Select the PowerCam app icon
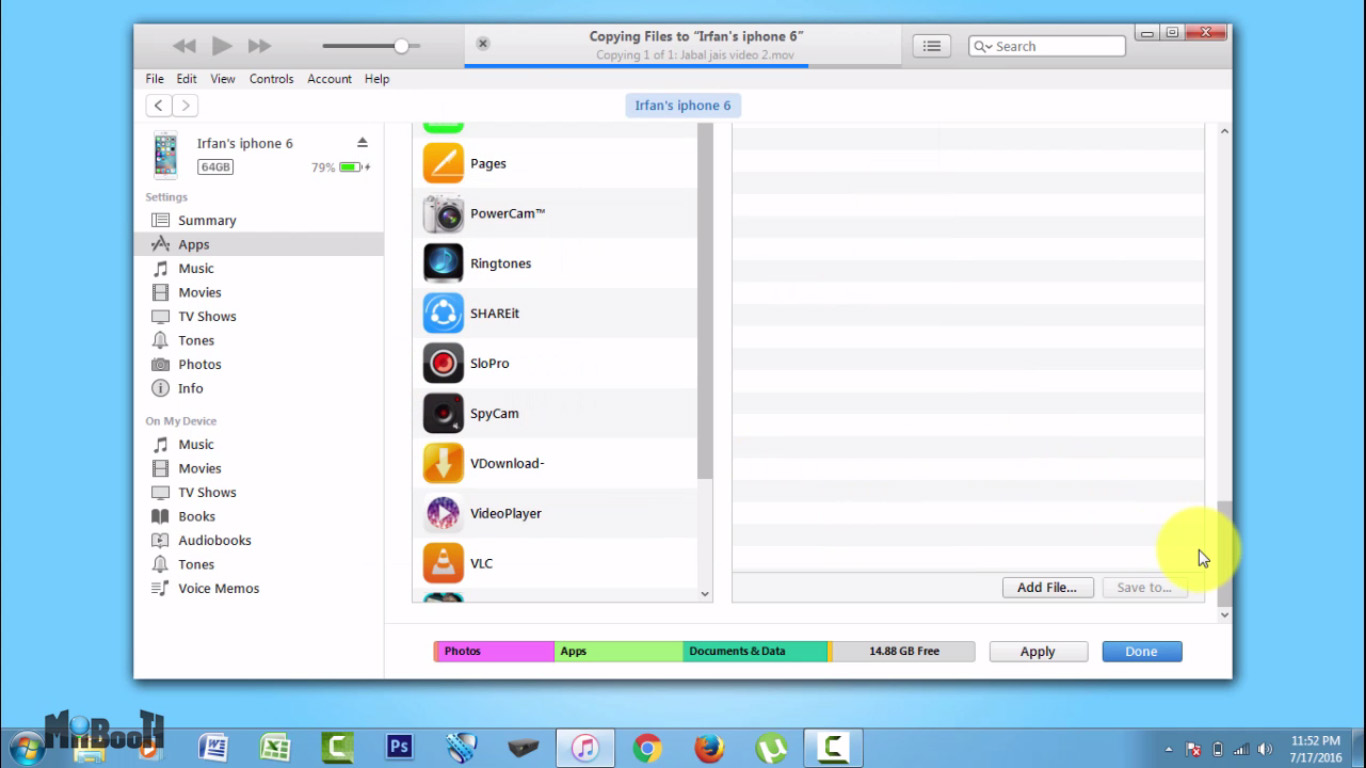1366x768 pixels. [x=443, y=213]
